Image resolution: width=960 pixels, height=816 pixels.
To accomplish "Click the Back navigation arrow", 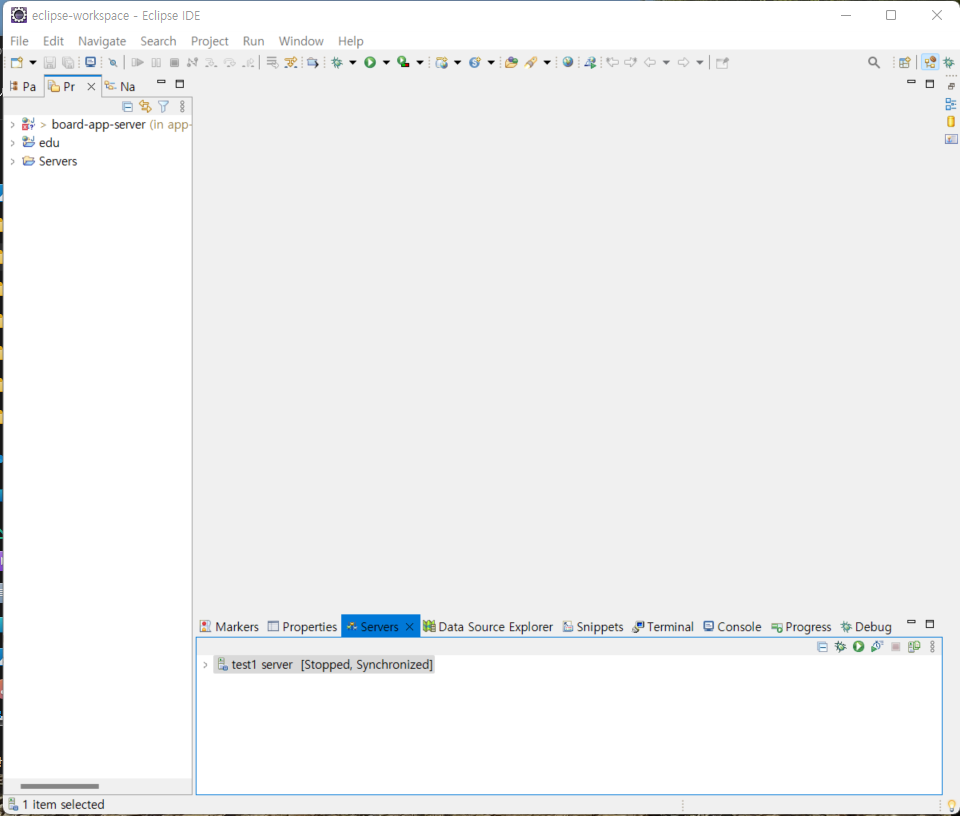I will pyautogui.click(x=650, y=62).
